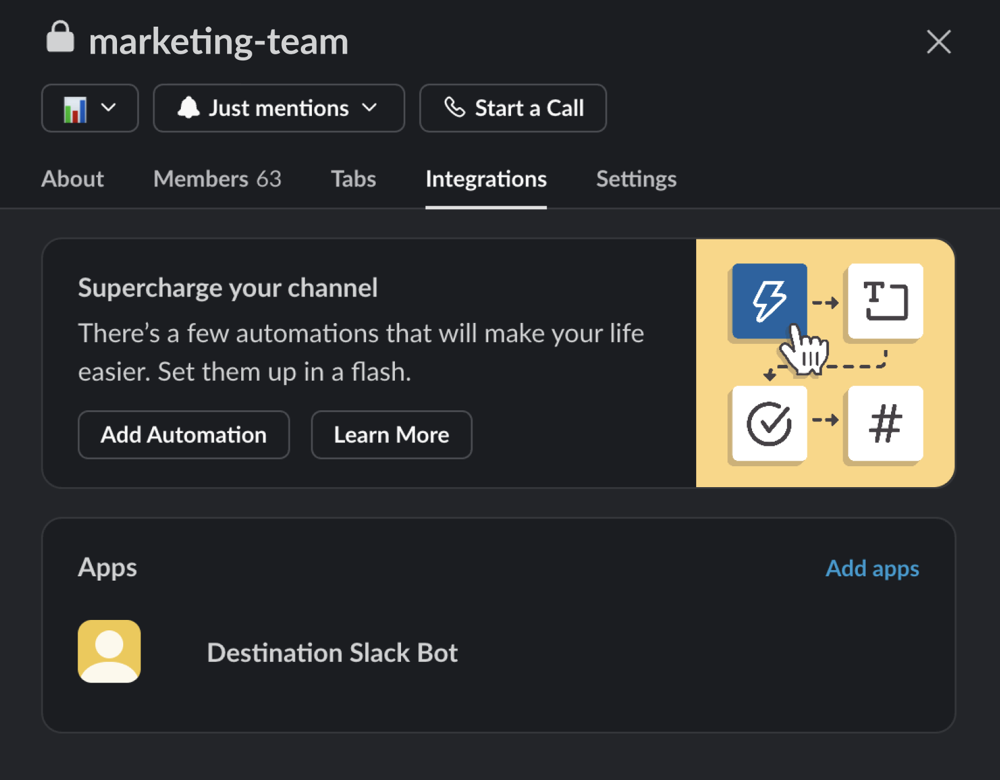
Task: Open Add apps link
Action: click(872, 568)
